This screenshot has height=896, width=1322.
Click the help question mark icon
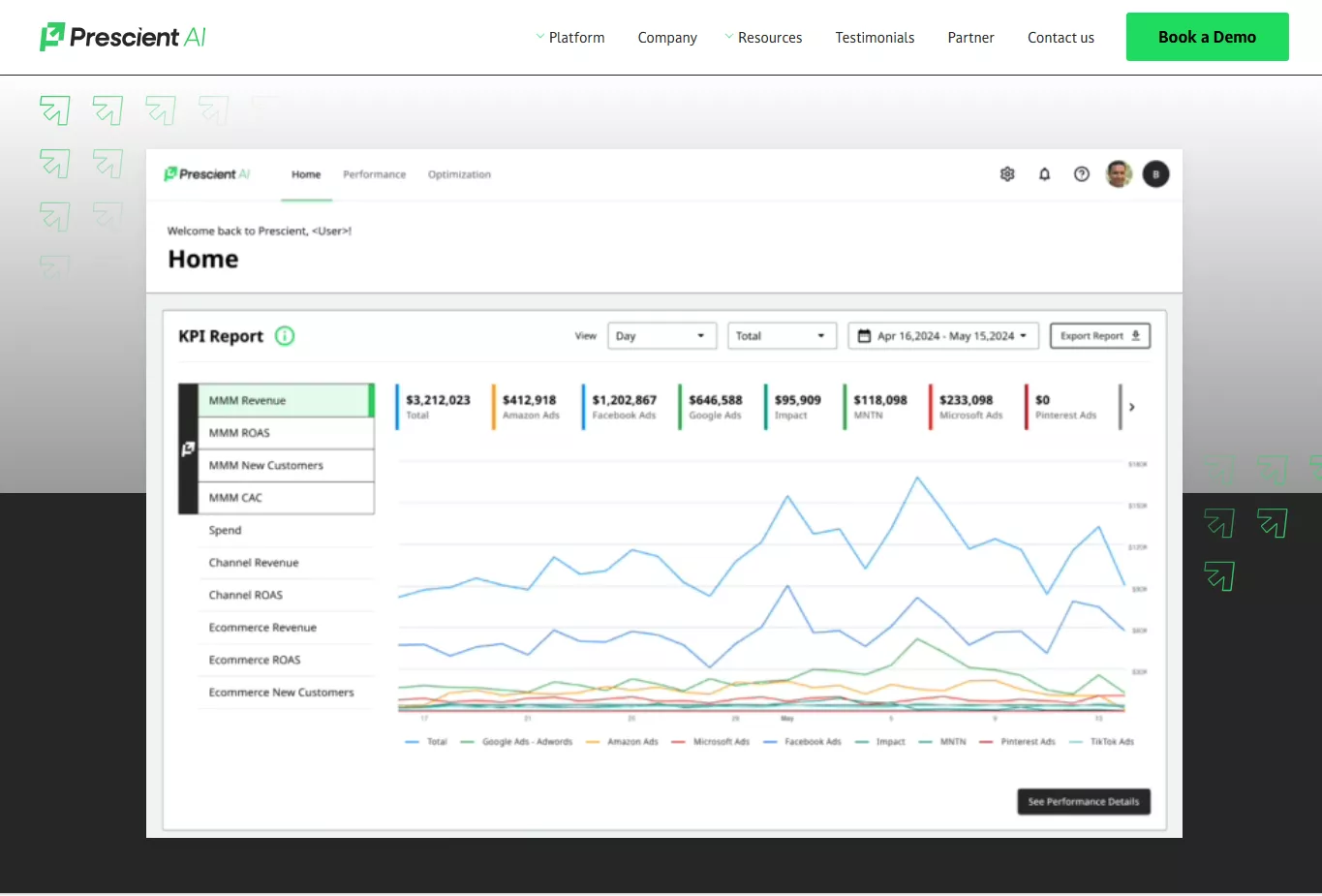pos(1081,174)
